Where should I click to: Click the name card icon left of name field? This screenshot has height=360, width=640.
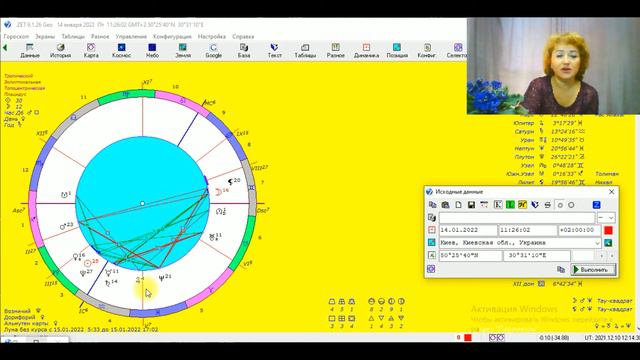point(432,218)
